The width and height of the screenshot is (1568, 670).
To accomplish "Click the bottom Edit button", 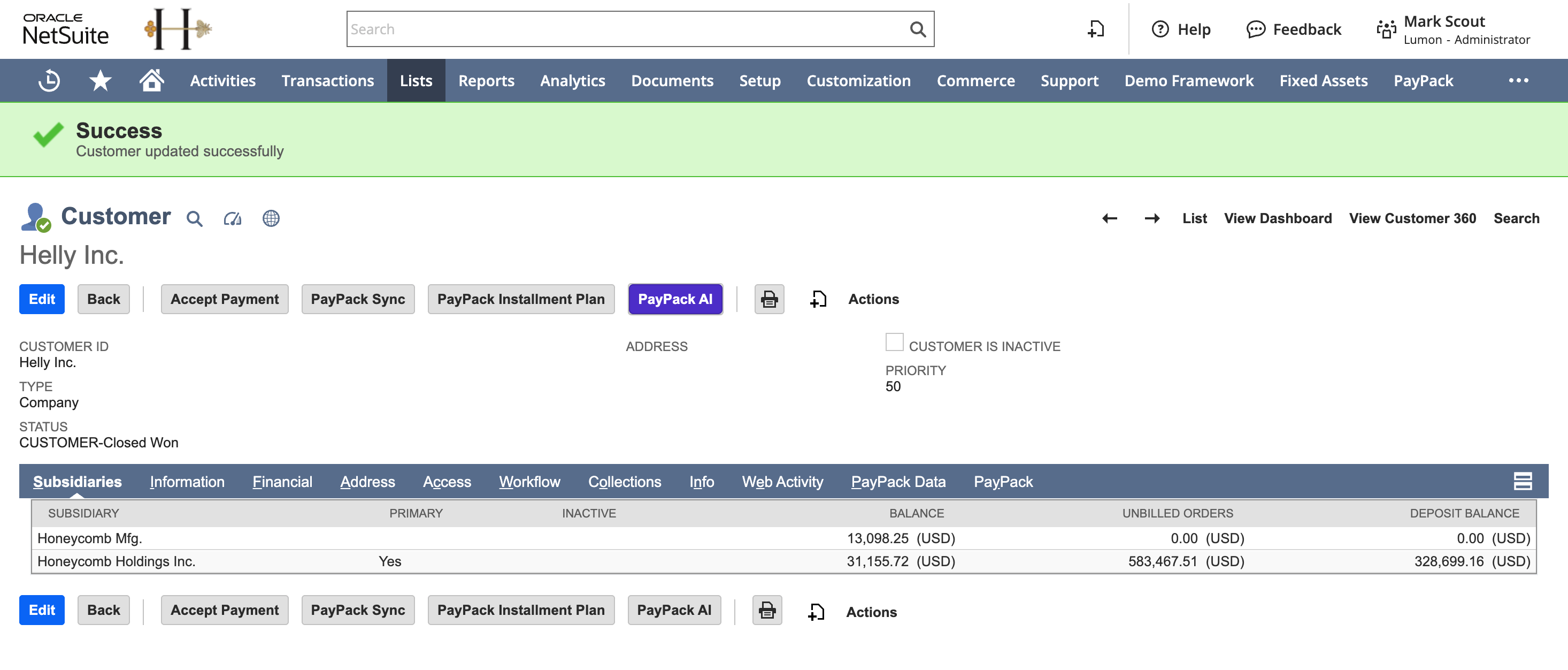I will pyautogui.click(x=42, y=610).
